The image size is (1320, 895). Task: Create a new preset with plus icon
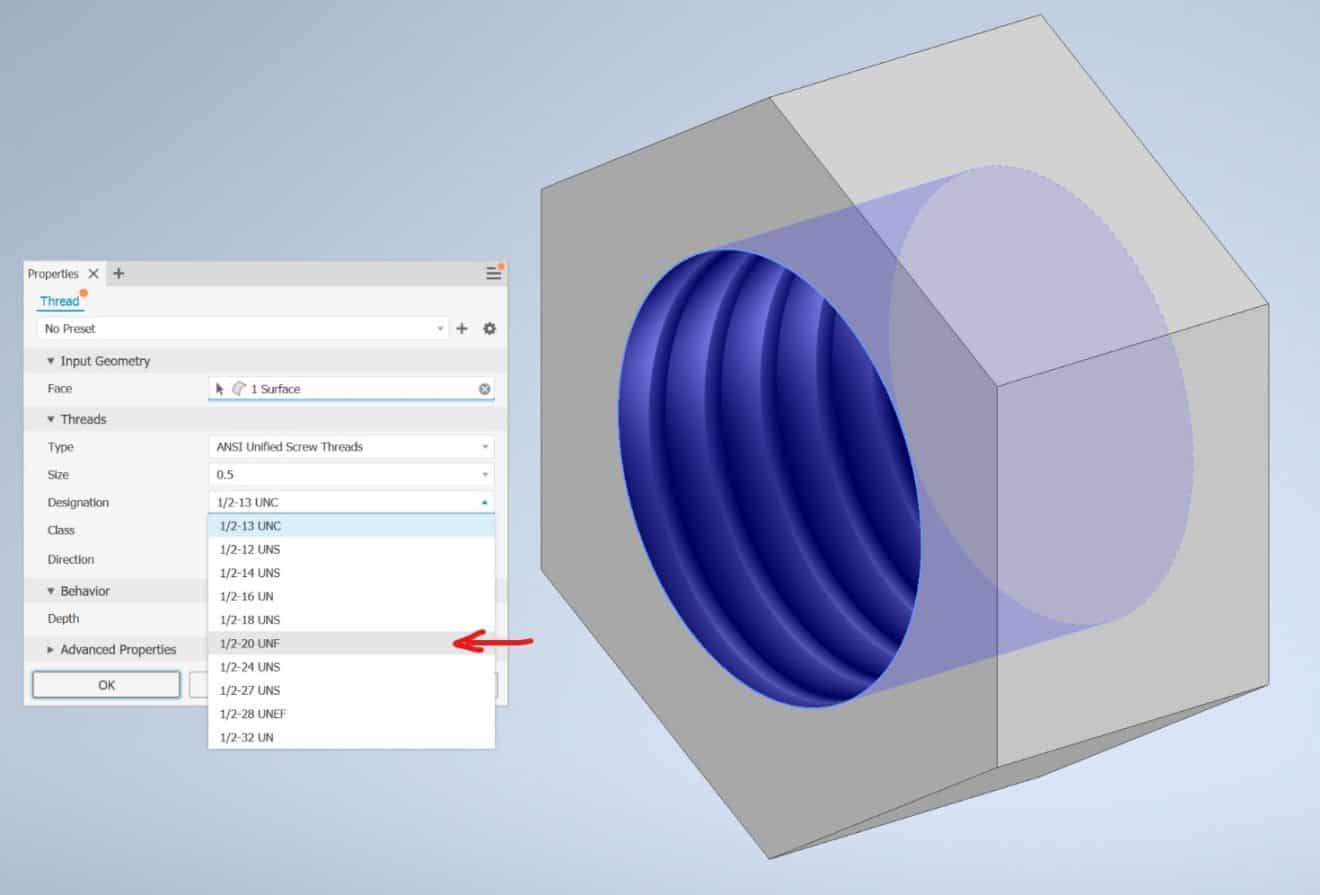tap(462, 328)
